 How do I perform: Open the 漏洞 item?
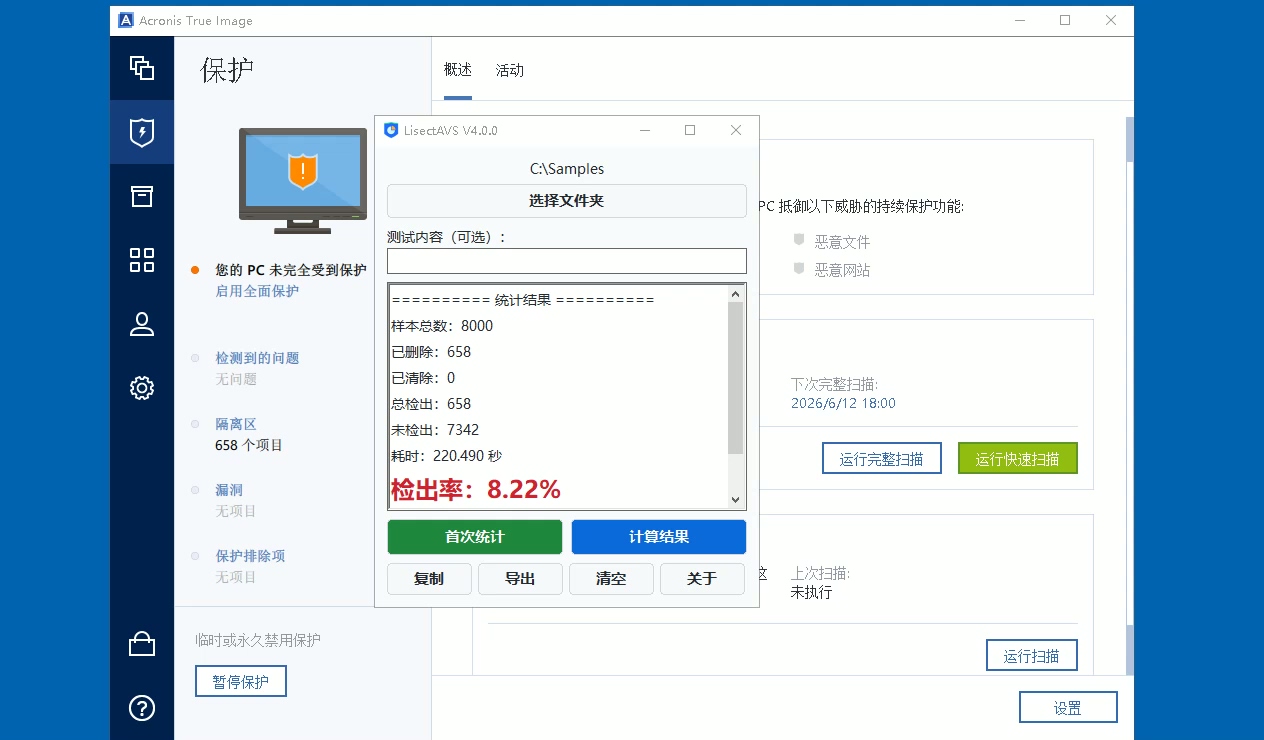coord(229,490)
